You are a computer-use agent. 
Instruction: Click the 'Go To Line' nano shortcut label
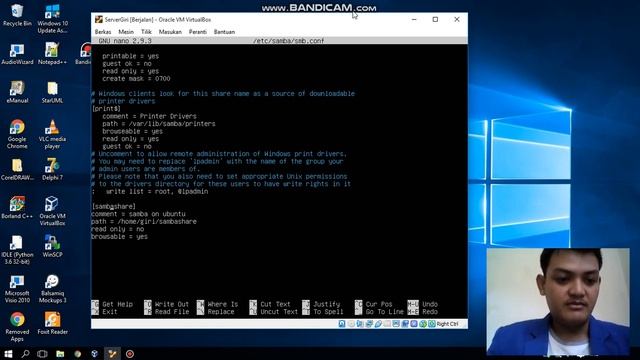point(384,312)
